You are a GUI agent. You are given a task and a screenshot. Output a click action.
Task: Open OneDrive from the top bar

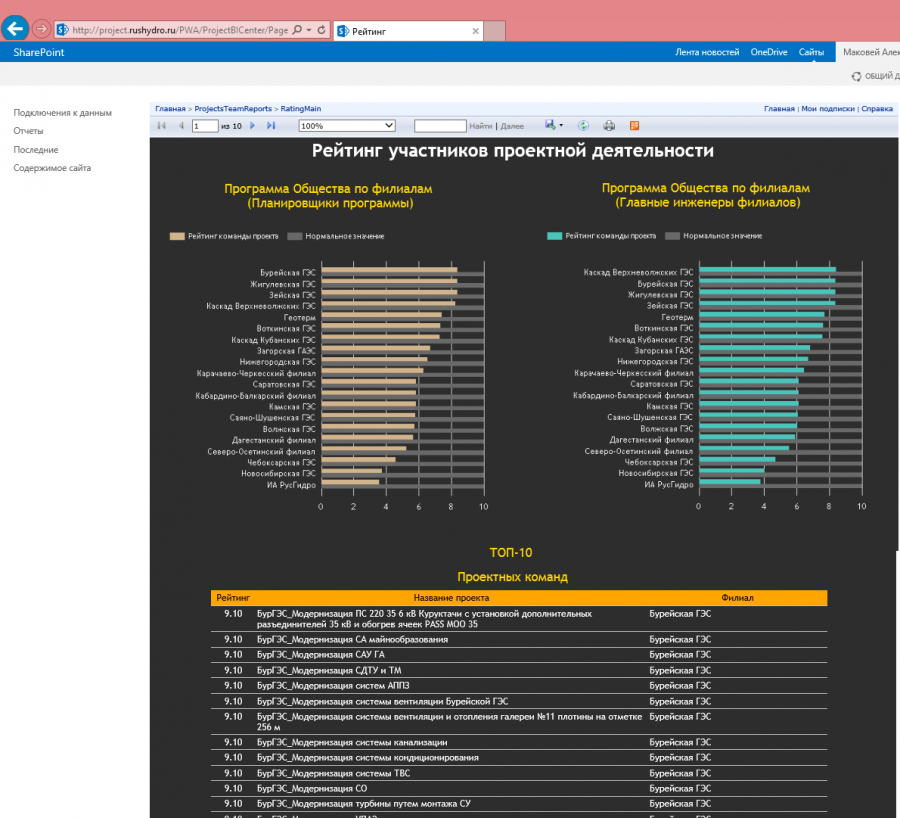tap(769, 52)
